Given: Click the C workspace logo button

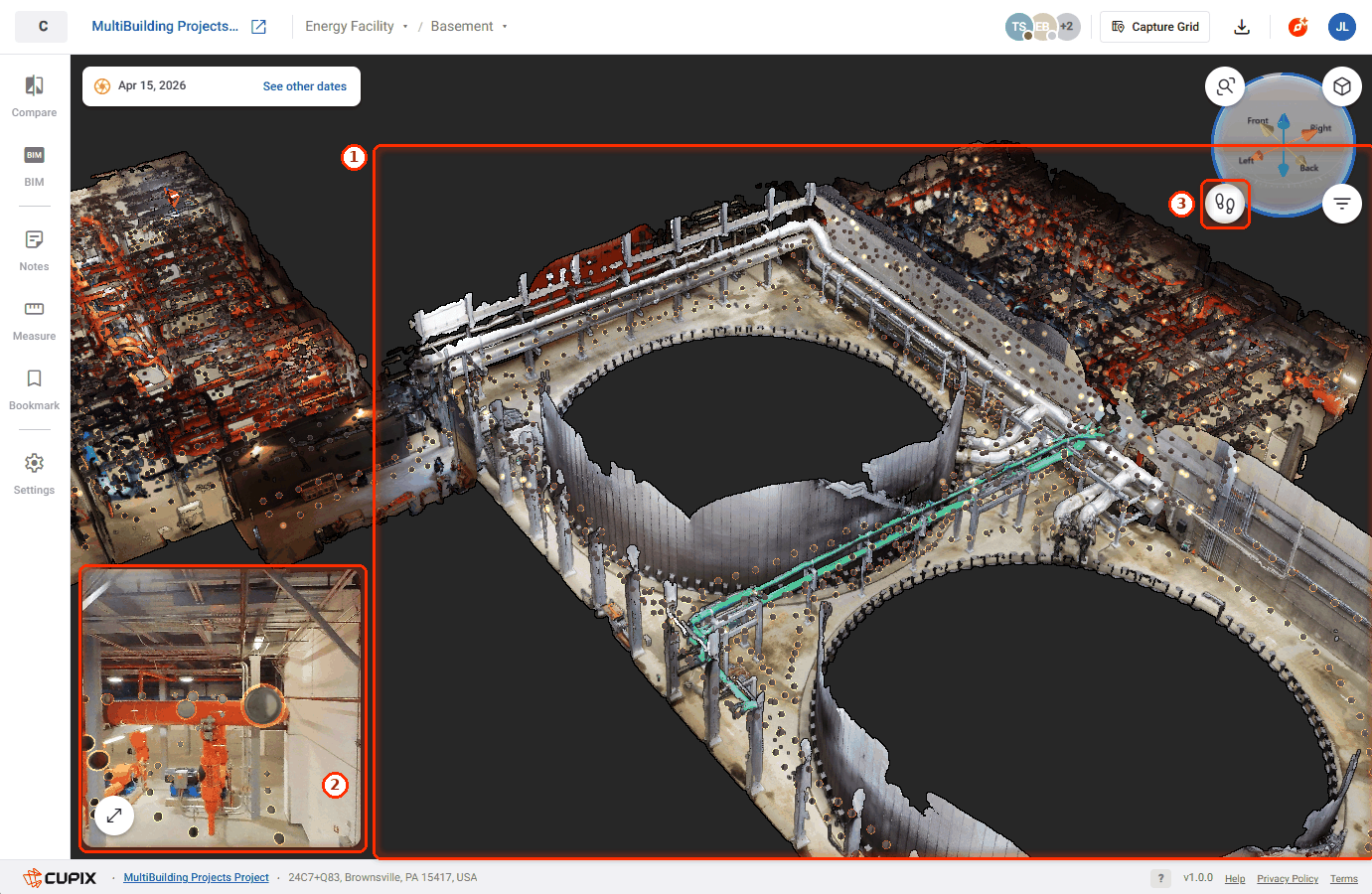Looking at the screenshot, I should click(x=42, y=27).
